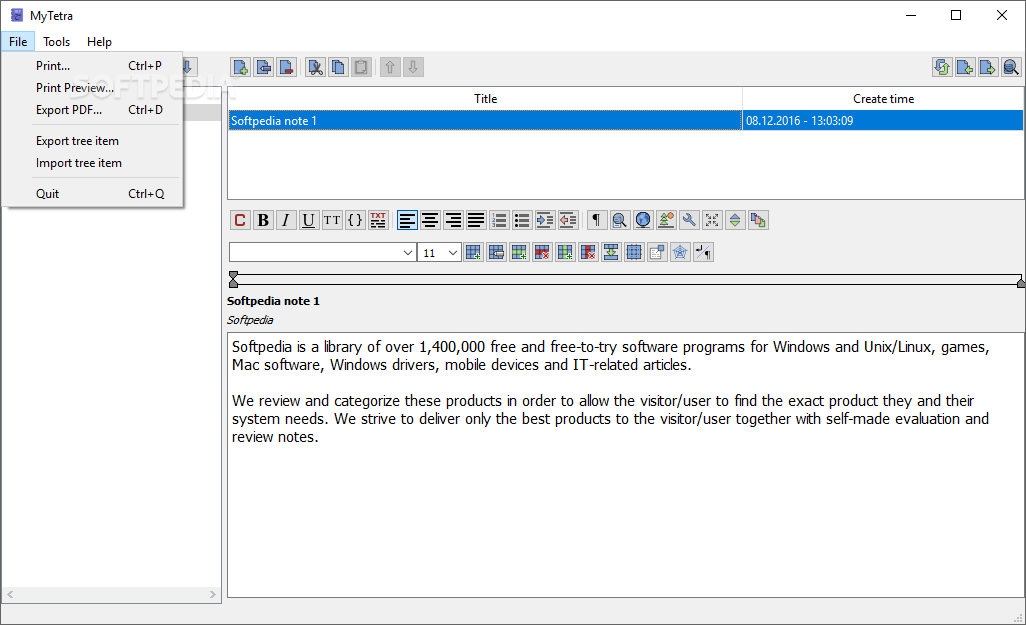Remove a table row icon

click(x=542, y=253)
